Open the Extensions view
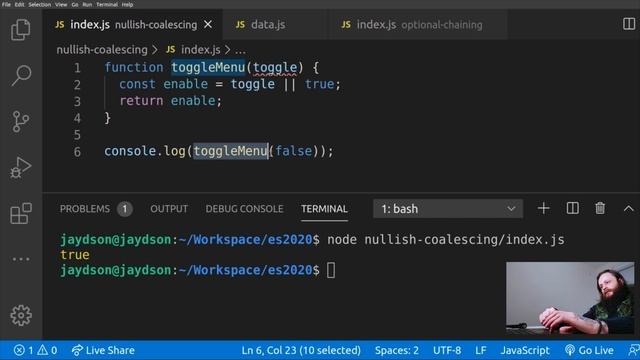Viewport: 640px width, 360px height. [21, 213]
